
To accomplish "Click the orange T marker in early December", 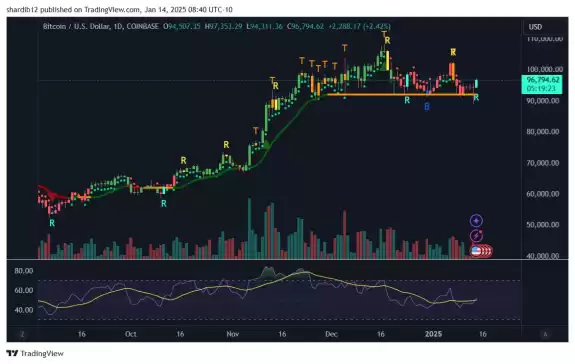I will [x=345, y=48].
